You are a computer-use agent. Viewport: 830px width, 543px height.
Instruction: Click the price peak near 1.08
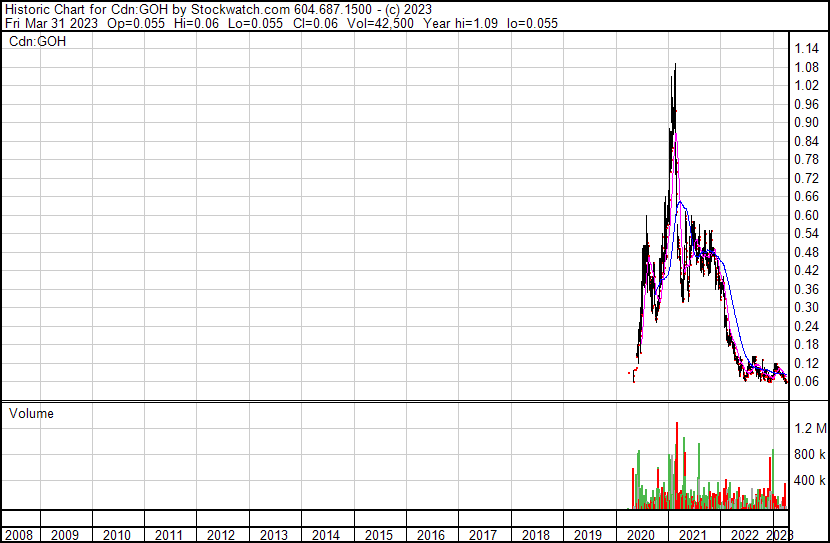[675, 67]
